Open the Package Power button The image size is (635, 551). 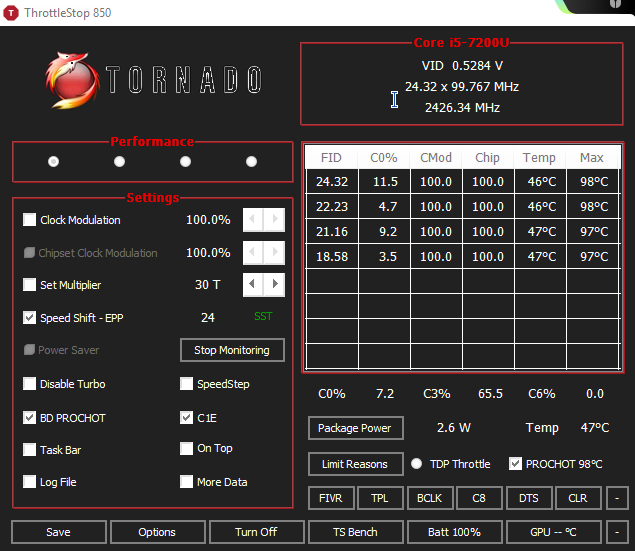356,428
